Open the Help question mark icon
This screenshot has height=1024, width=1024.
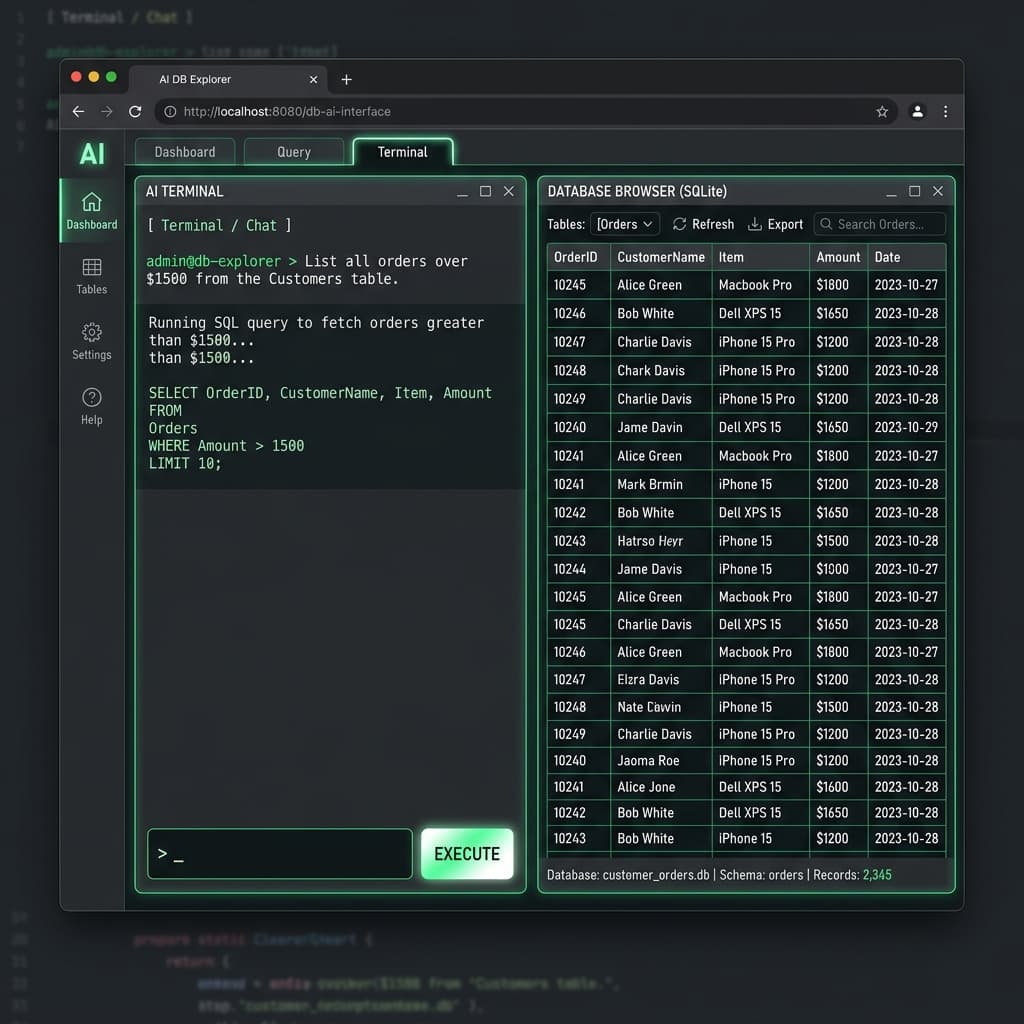point(91,397)
